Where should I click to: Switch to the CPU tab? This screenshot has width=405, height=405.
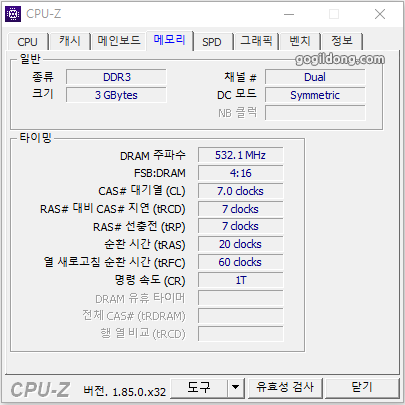click(27, 42)
